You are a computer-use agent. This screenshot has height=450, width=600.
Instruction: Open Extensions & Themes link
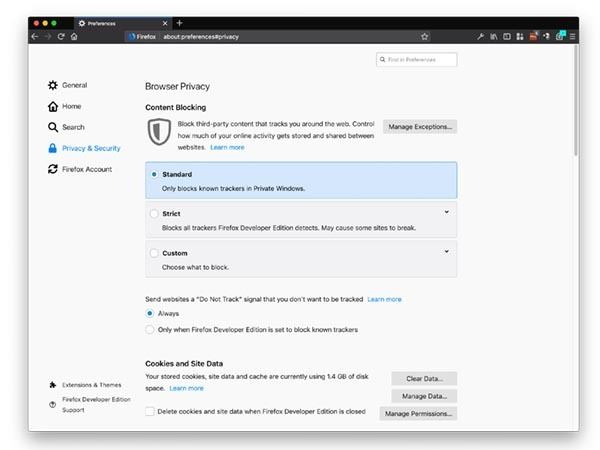[92, 385]
